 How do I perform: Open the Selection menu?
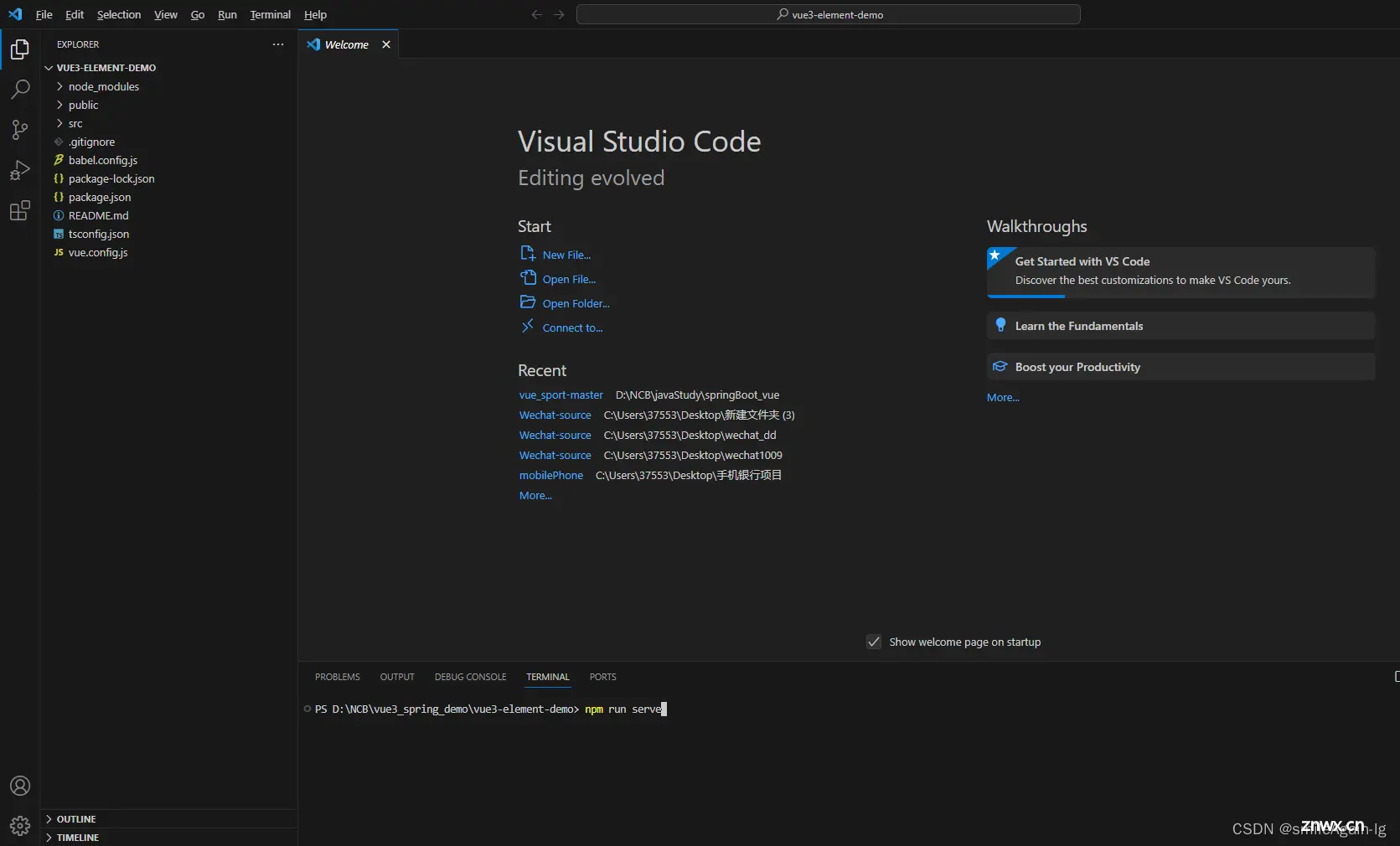point(119,14)
